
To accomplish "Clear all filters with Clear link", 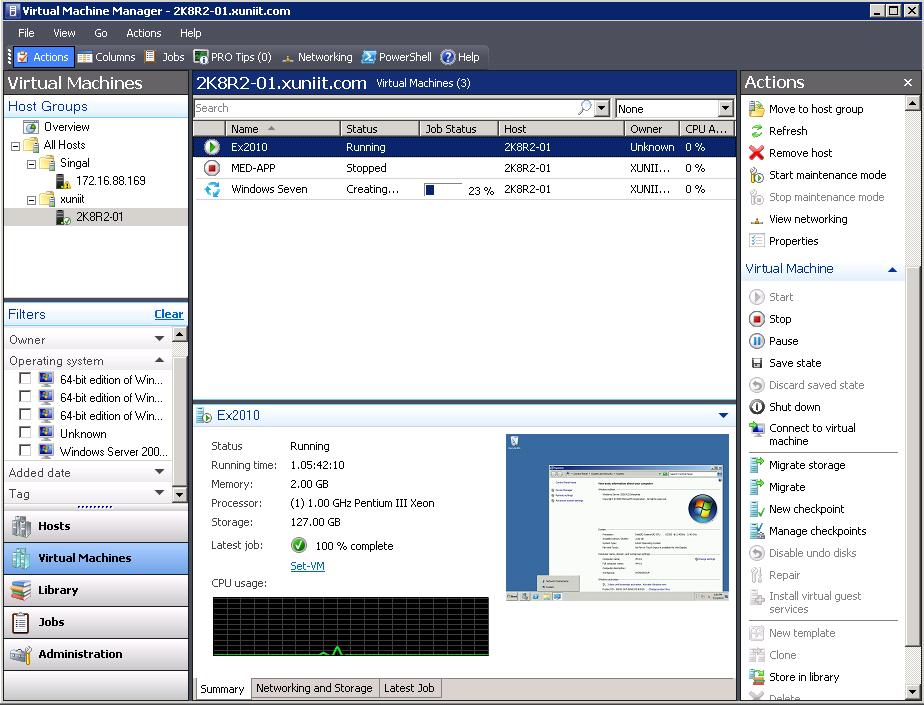I will [169, 314].
